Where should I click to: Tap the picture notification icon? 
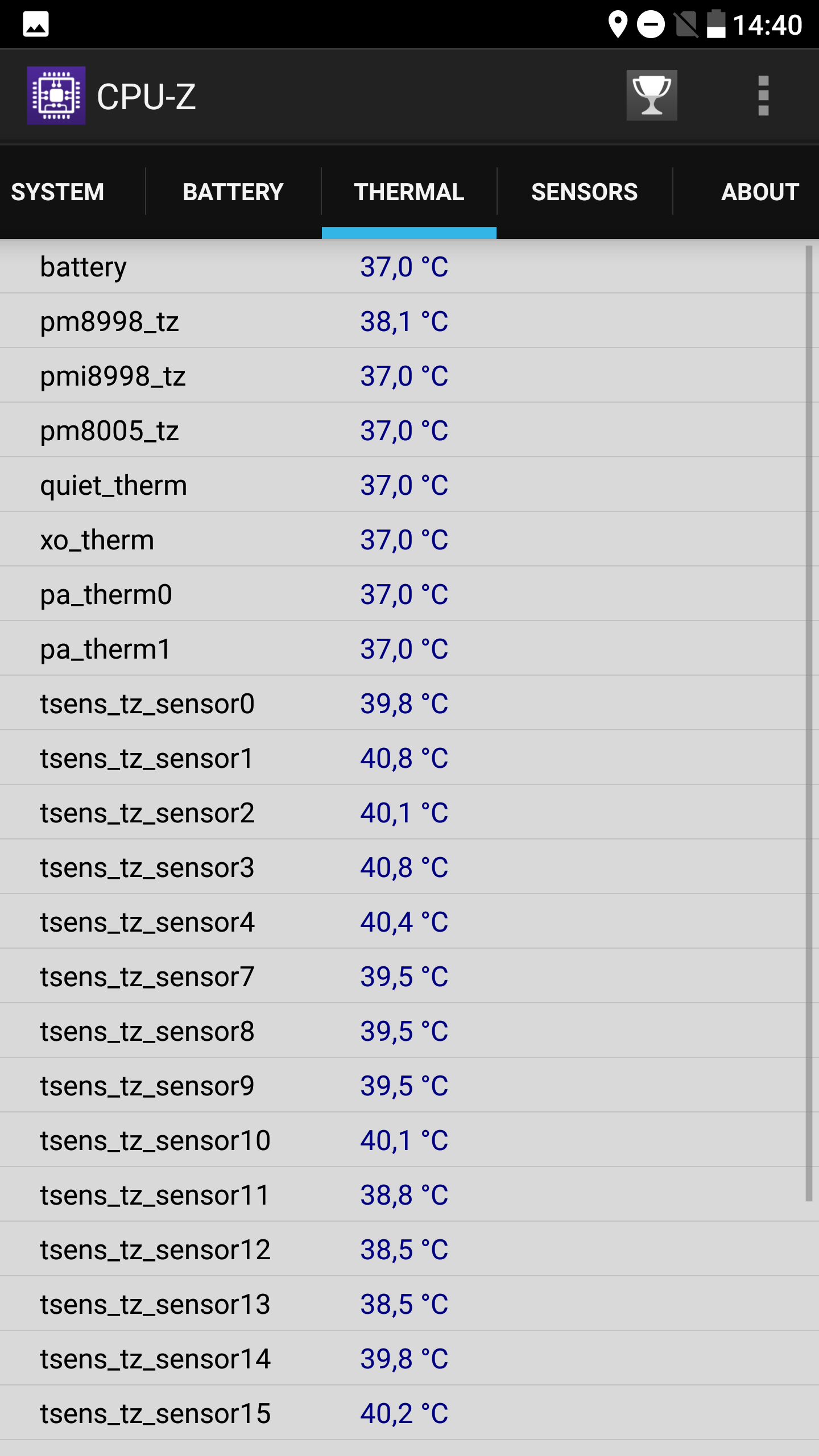click(x=36, y=24)
